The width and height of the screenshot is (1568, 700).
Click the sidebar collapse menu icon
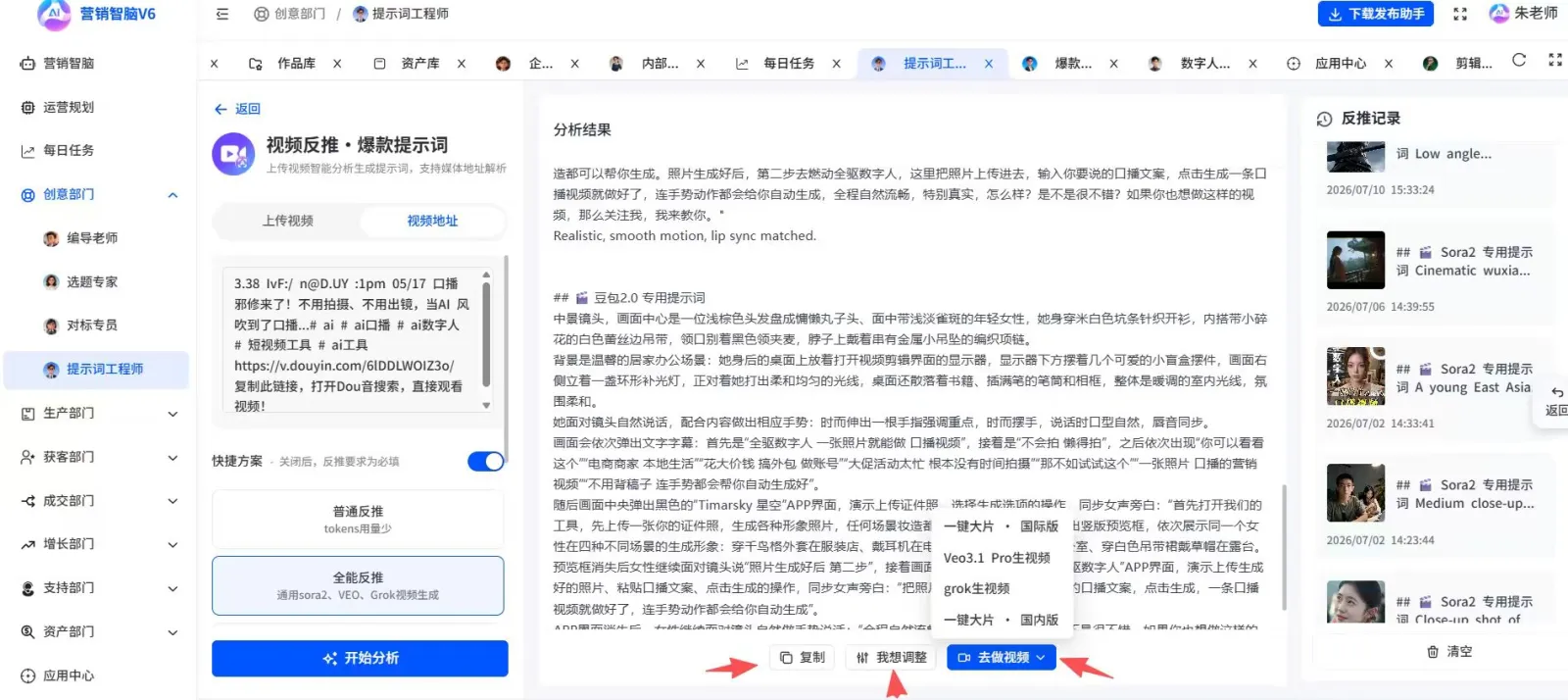[x=222, y=14]
